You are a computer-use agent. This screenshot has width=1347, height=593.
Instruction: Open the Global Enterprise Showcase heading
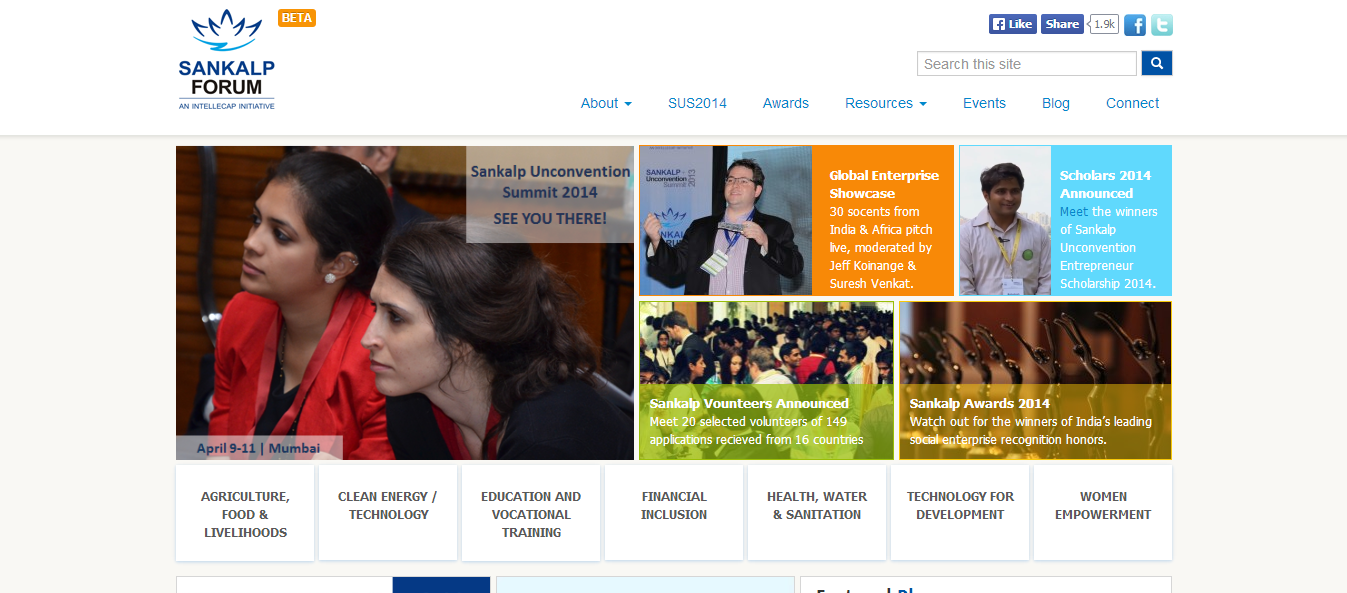click(x=884, y=184)
